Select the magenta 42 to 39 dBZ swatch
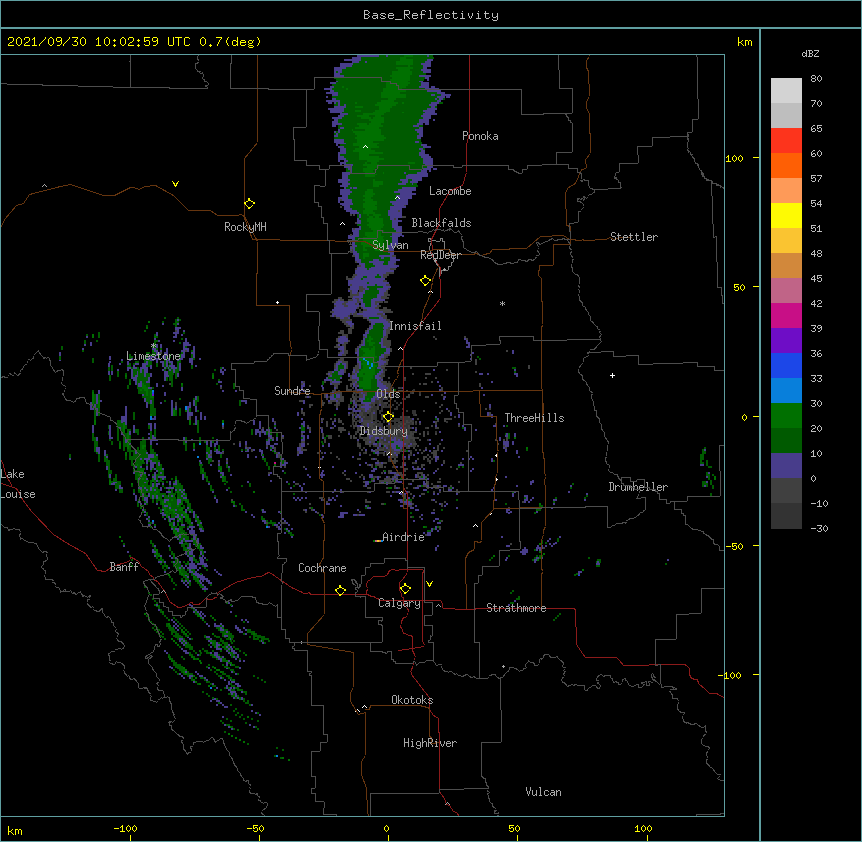 pos(786,315)
